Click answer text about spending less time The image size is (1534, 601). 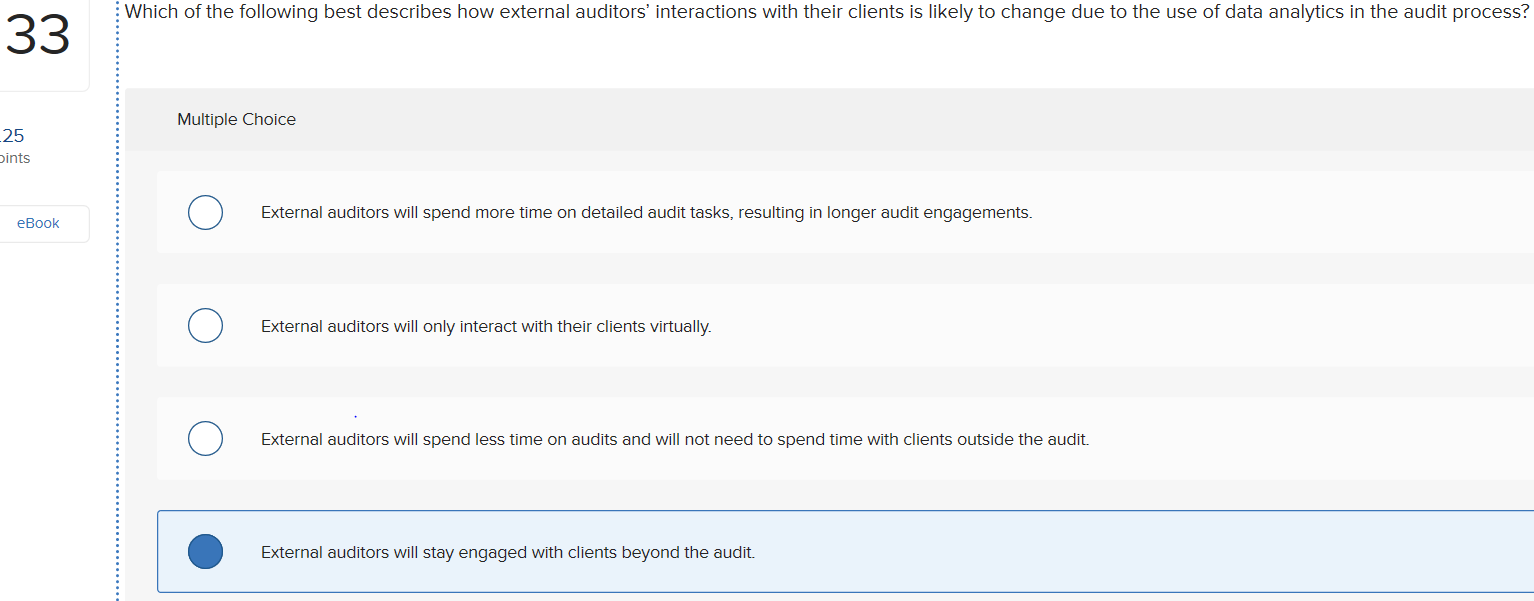(675, 439)
